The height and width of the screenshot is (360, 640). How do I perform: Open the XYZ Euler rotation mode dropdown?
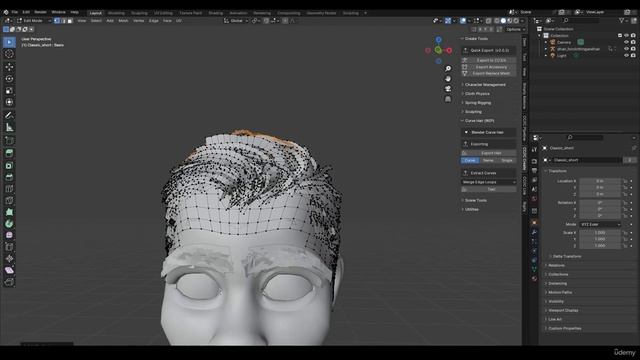(x=600, y=224)
